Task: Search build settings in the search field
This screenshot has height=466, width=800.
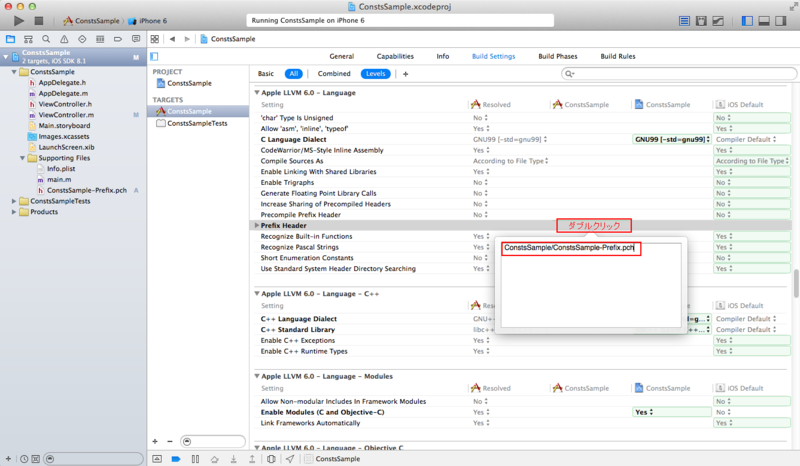Action: [679, 74]
